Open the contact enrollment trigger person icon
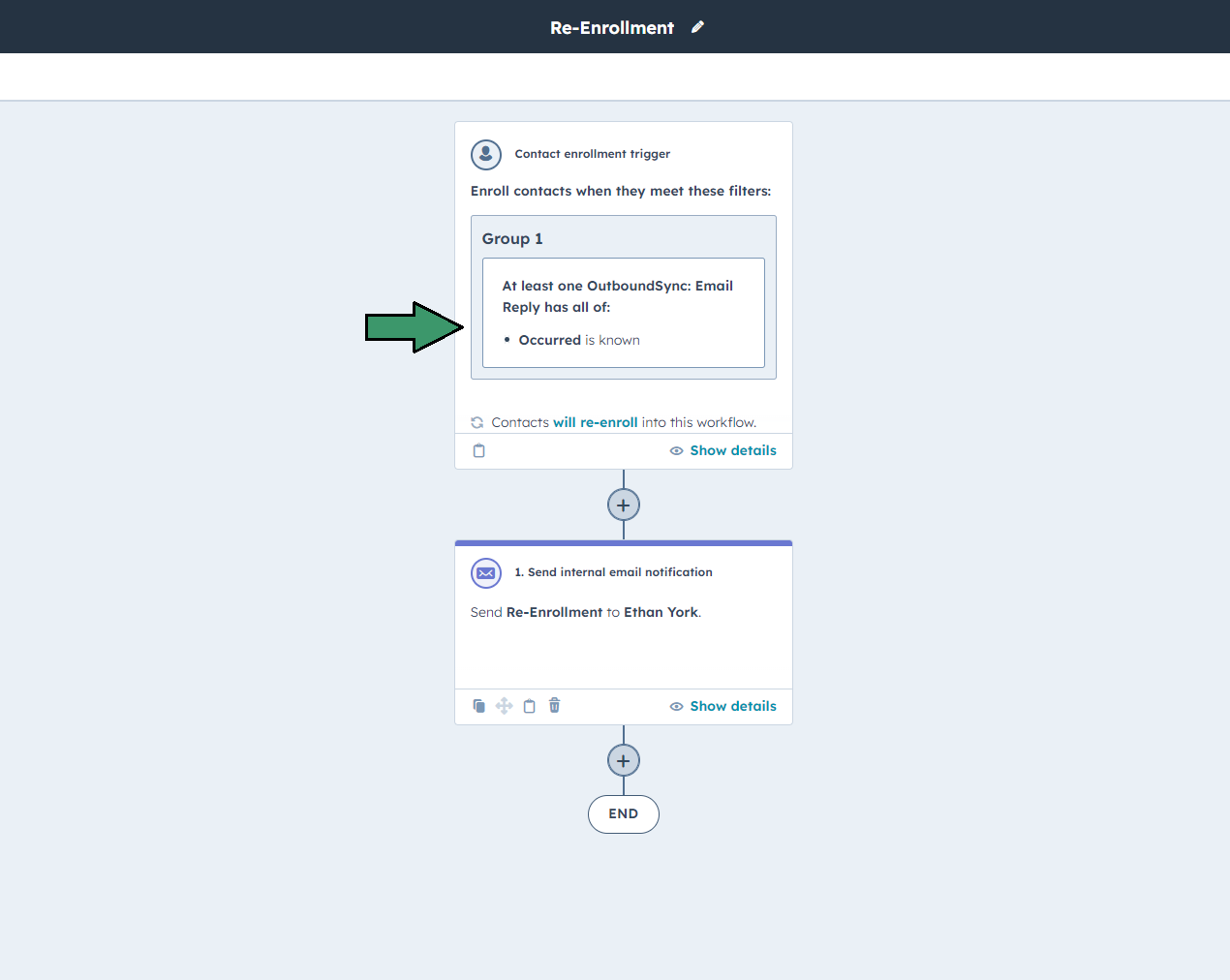 pyautogui.click(x=486, y=154)
